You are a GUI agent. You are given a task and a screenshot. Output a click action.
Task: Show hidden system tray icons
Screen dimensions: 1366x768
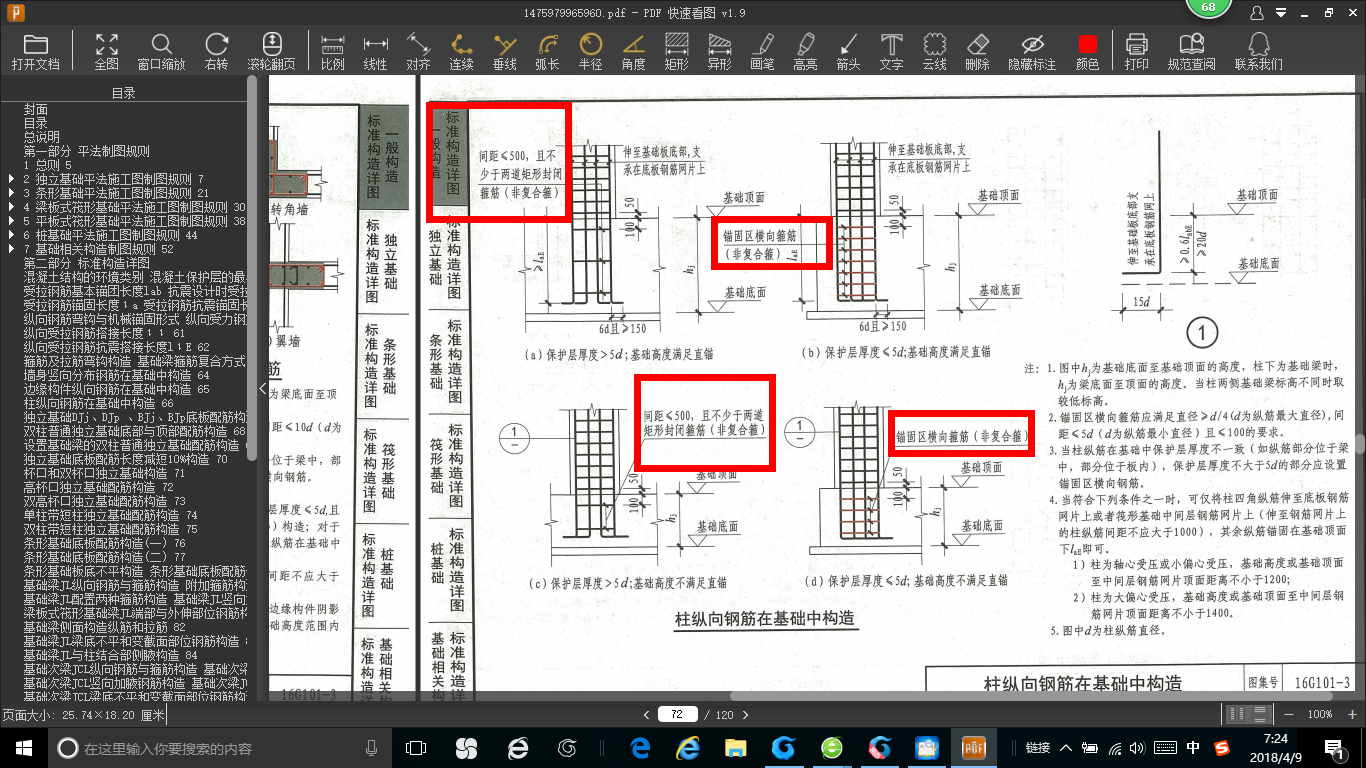pyautogui.click(x=1065, y=747)
